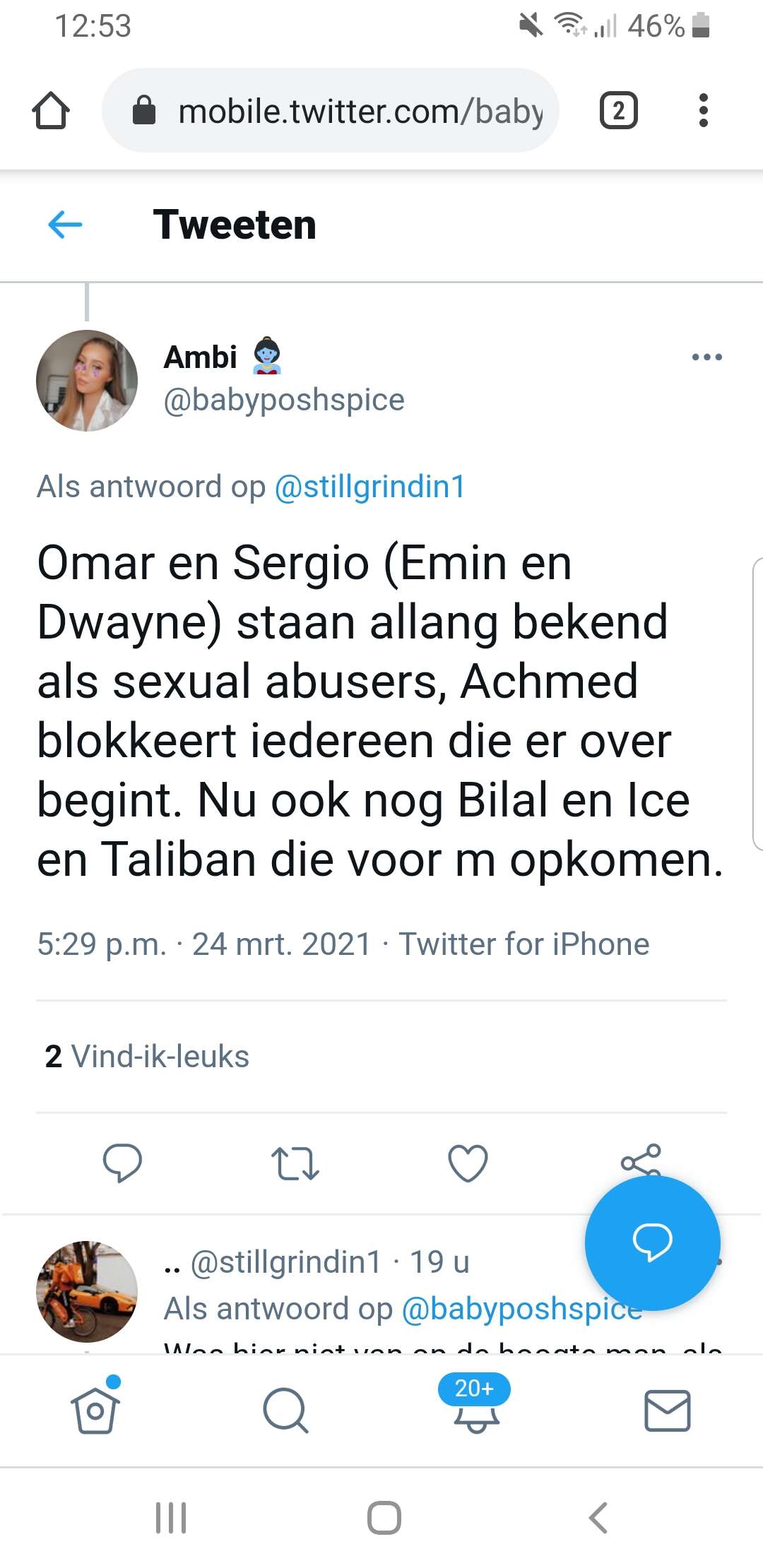763x1568 pixels.
Task: View the 2 Vind-ik-leuks list
Action: coord(147,1057)
